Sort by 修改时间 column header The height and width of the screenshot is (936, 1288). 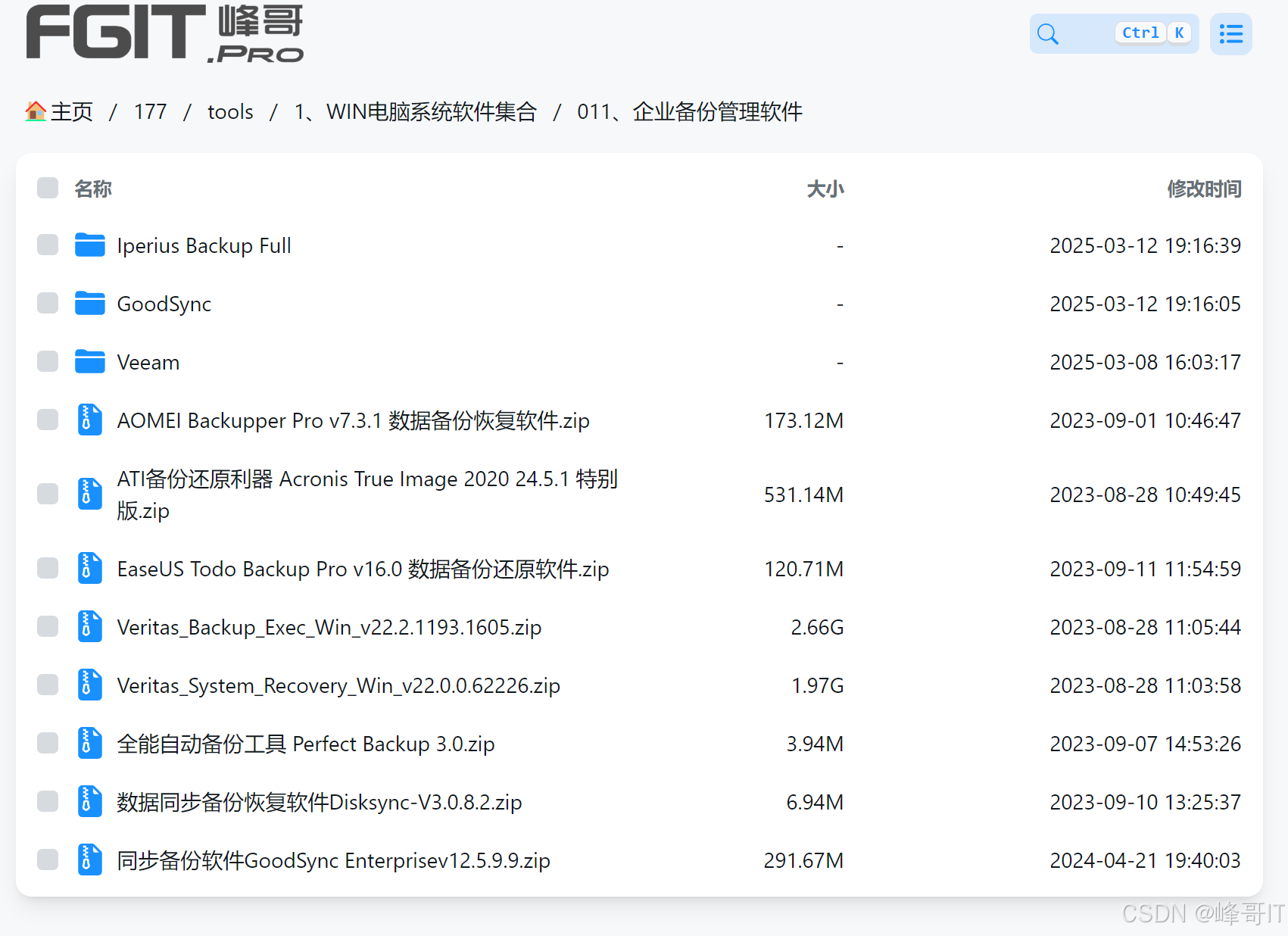[x=1204, y=189]
